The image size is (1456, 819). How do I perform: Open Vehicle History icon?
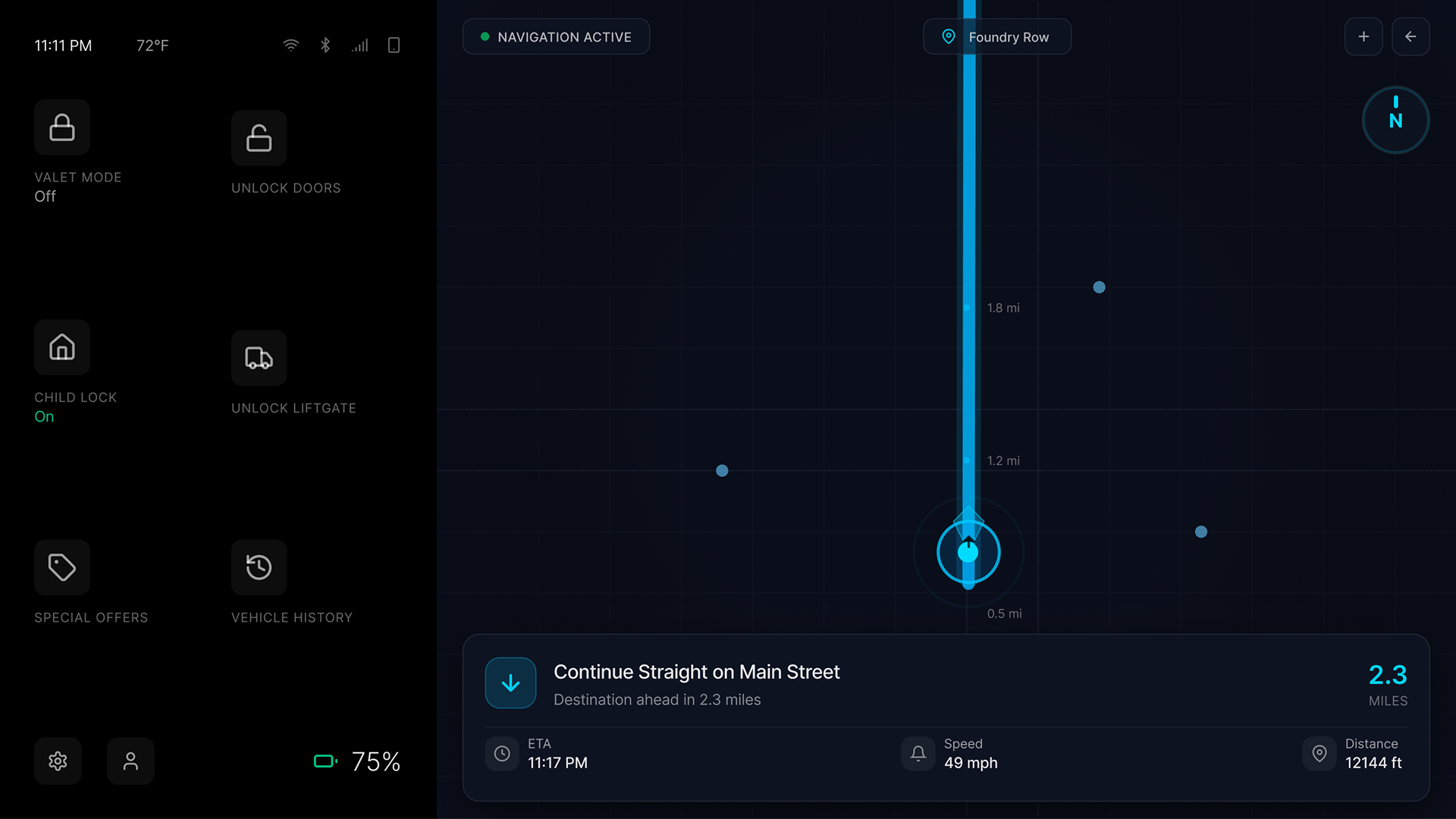tap(259, 567)
